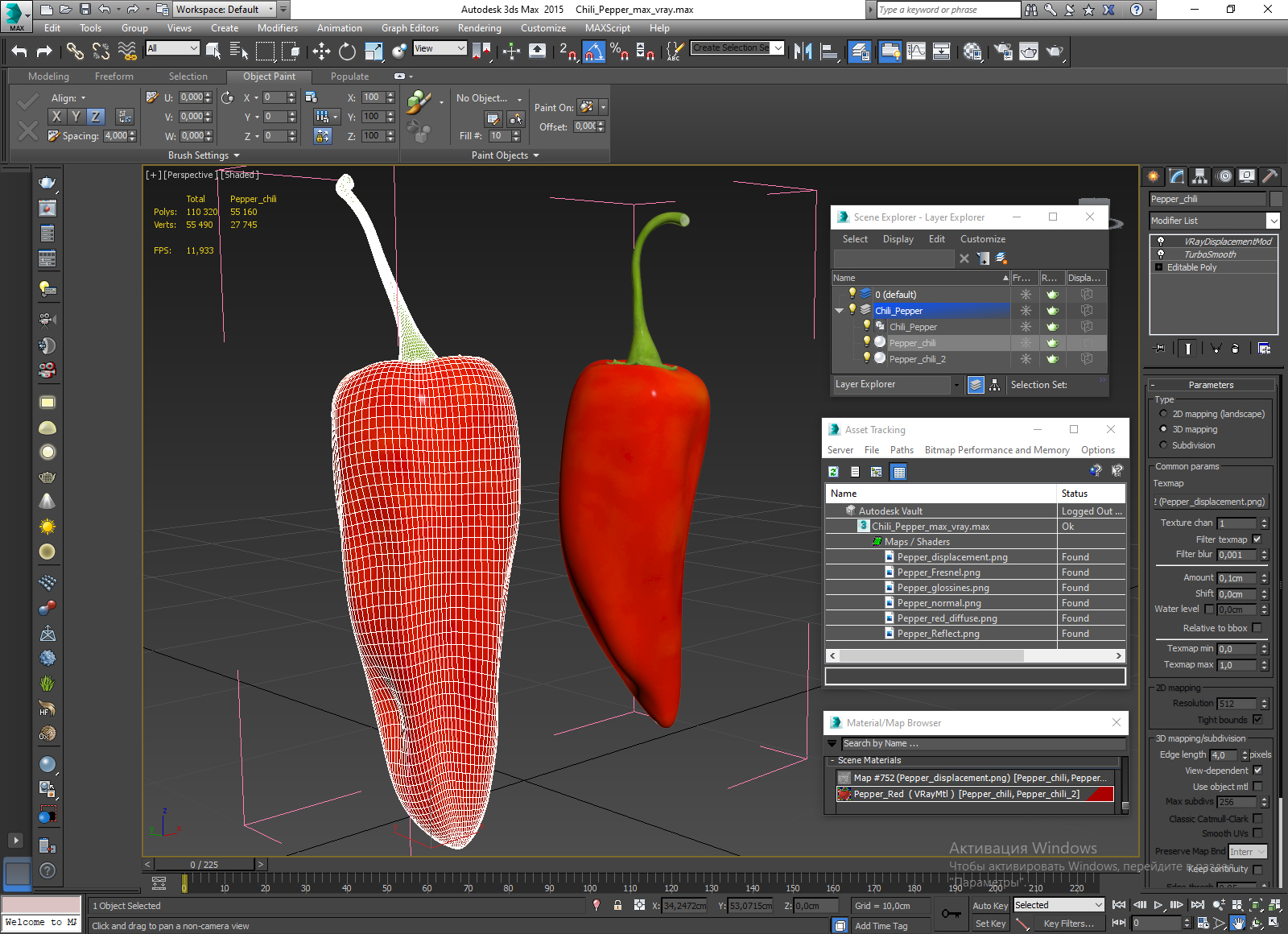Click the object color swatch beside Pepper_chili
Viewport: 1288px width, 934px height.
coord(1275,199)
